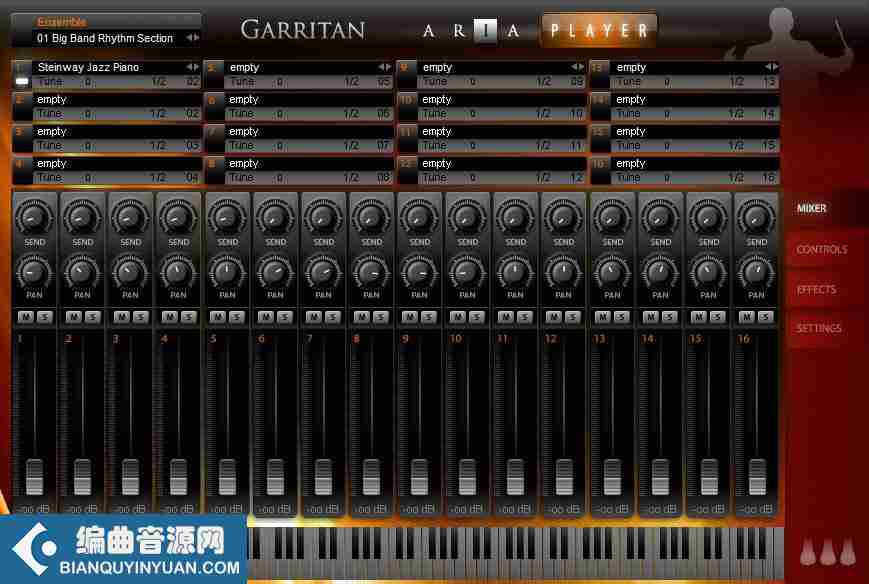Screen dimensions: 869x584
Task: Switch to the SETTINGS page
Action: [x=819, y=328]
